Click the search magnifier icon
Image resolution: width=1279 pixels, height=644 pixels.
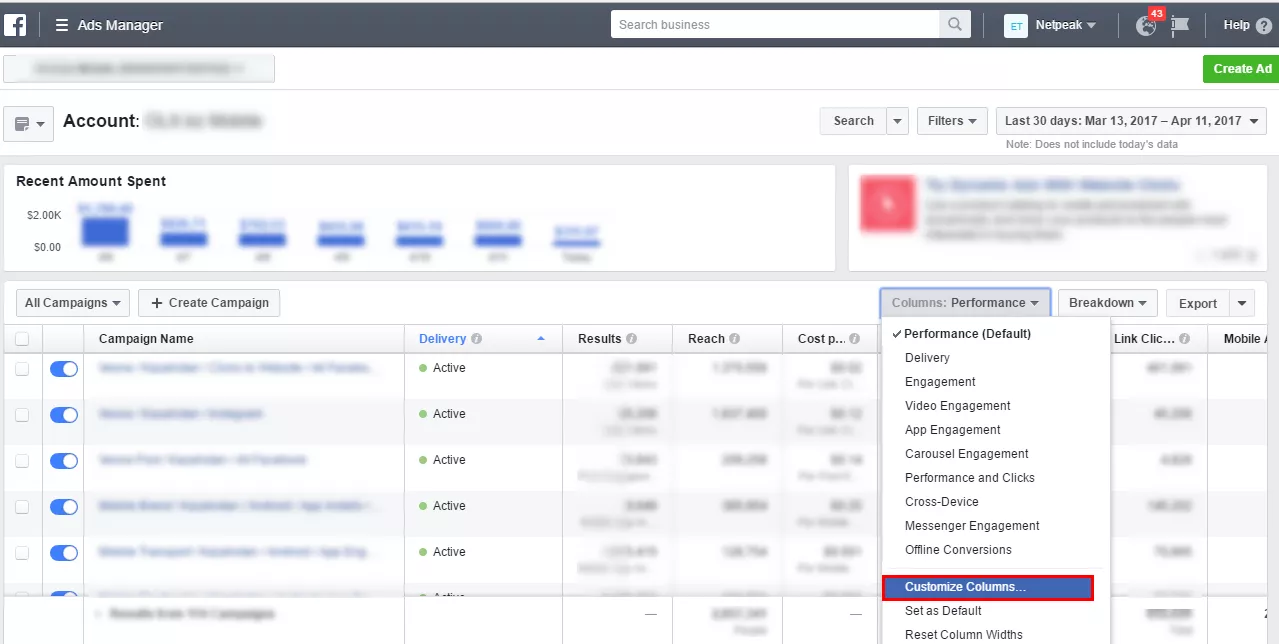(x=955, y=25)
